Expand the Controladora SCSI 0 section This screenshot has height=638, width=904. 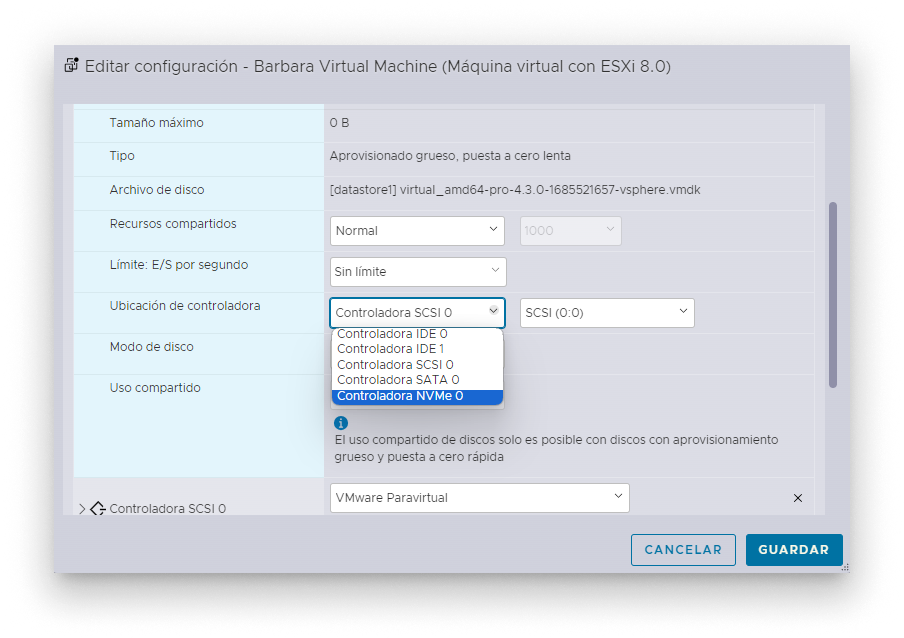pyautogui.click(x=82, y=507)
